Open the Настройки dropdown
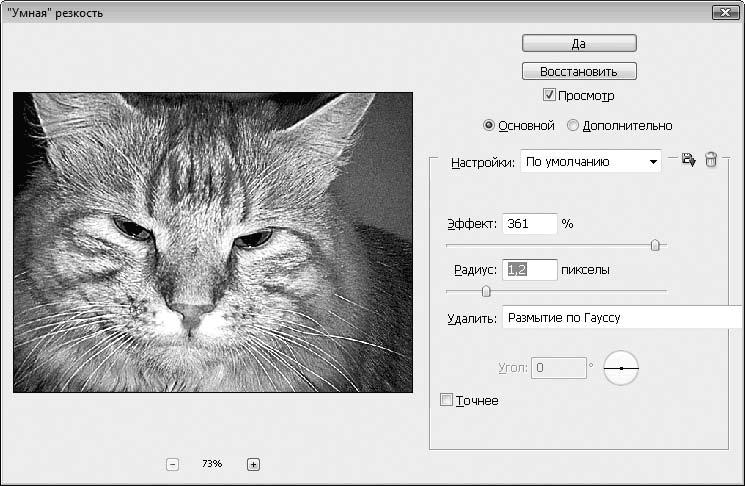Screen dimensions: 745x486 click(591, 162)
